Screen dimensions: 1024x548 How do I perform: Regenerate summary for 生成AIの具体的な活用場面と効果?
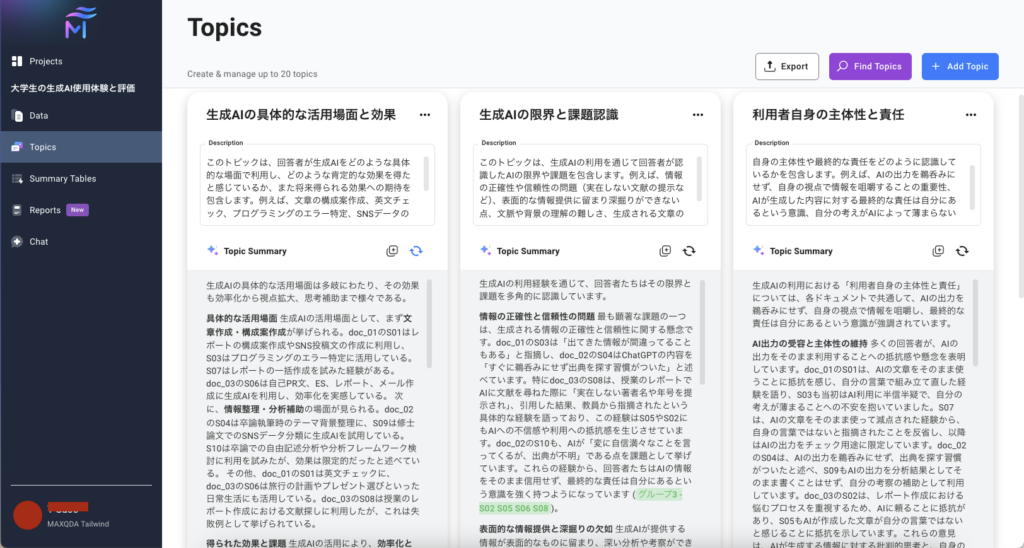(416, 251)
